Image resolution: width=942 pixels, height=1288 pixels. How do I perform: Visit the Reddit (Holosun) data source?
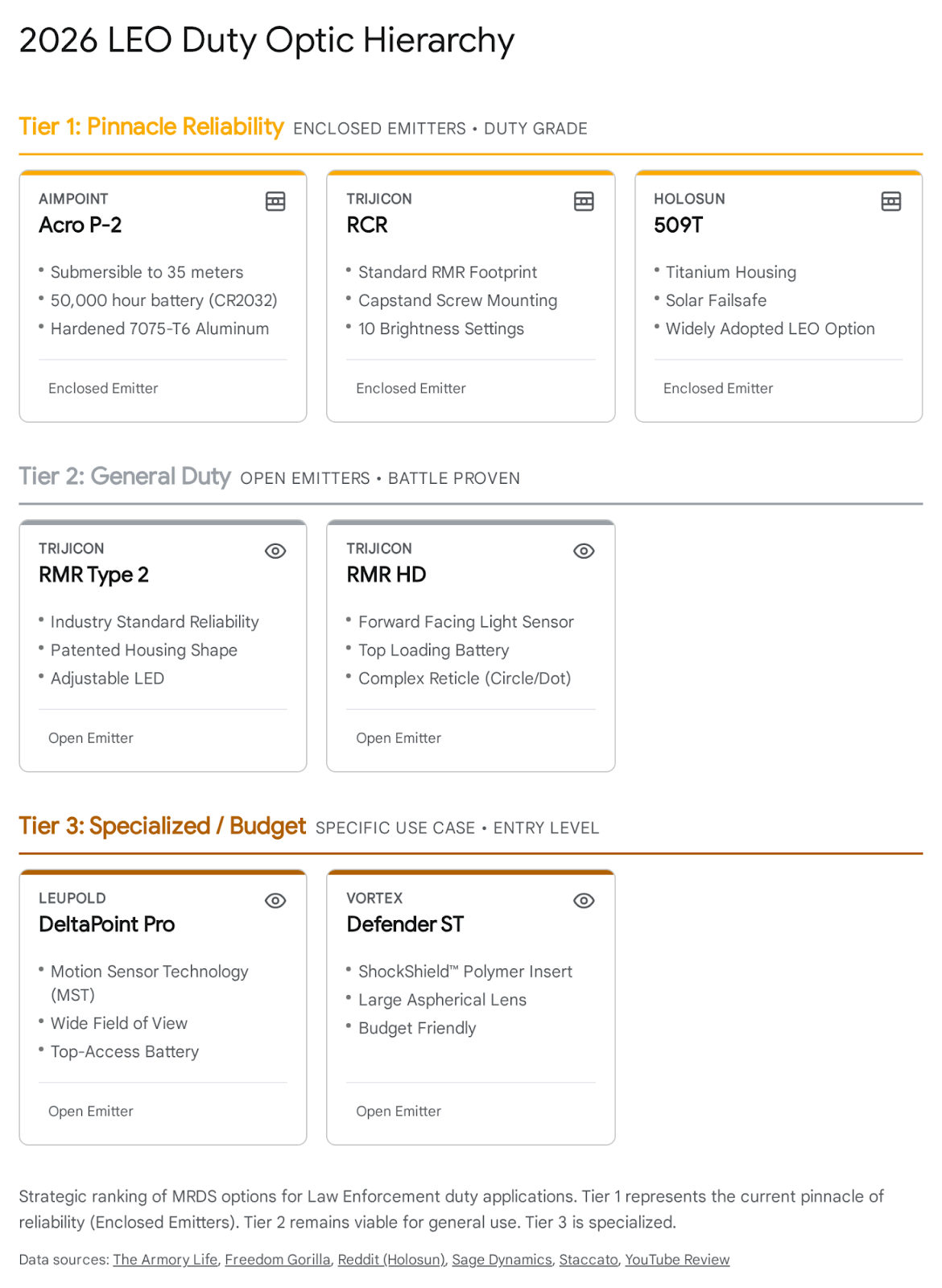[391, 1260]
